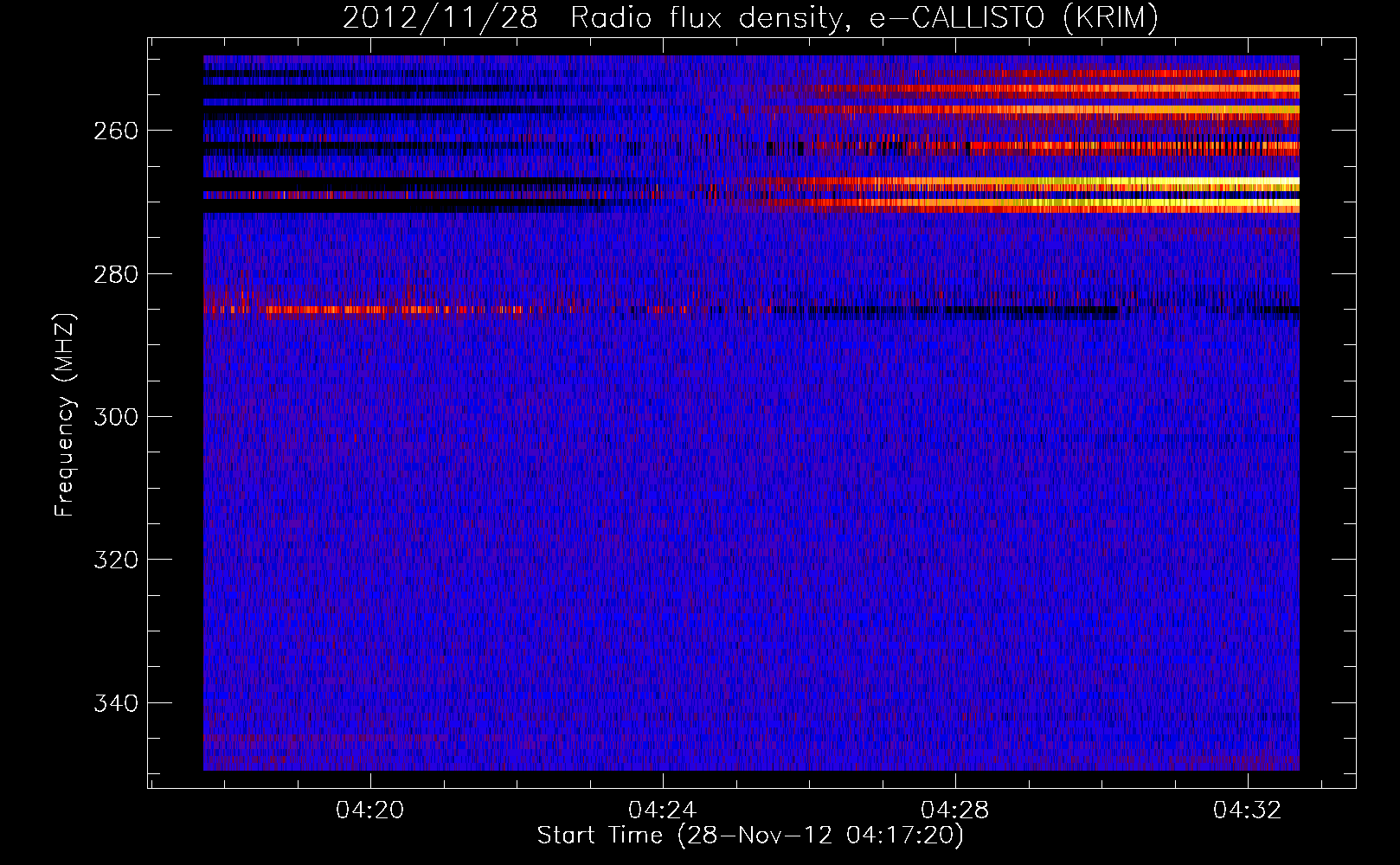This screenshot has width=1400, height=865.
Task: Click the 04:24 time tick label
Action: pyautogui.click(x=663, y=811)
